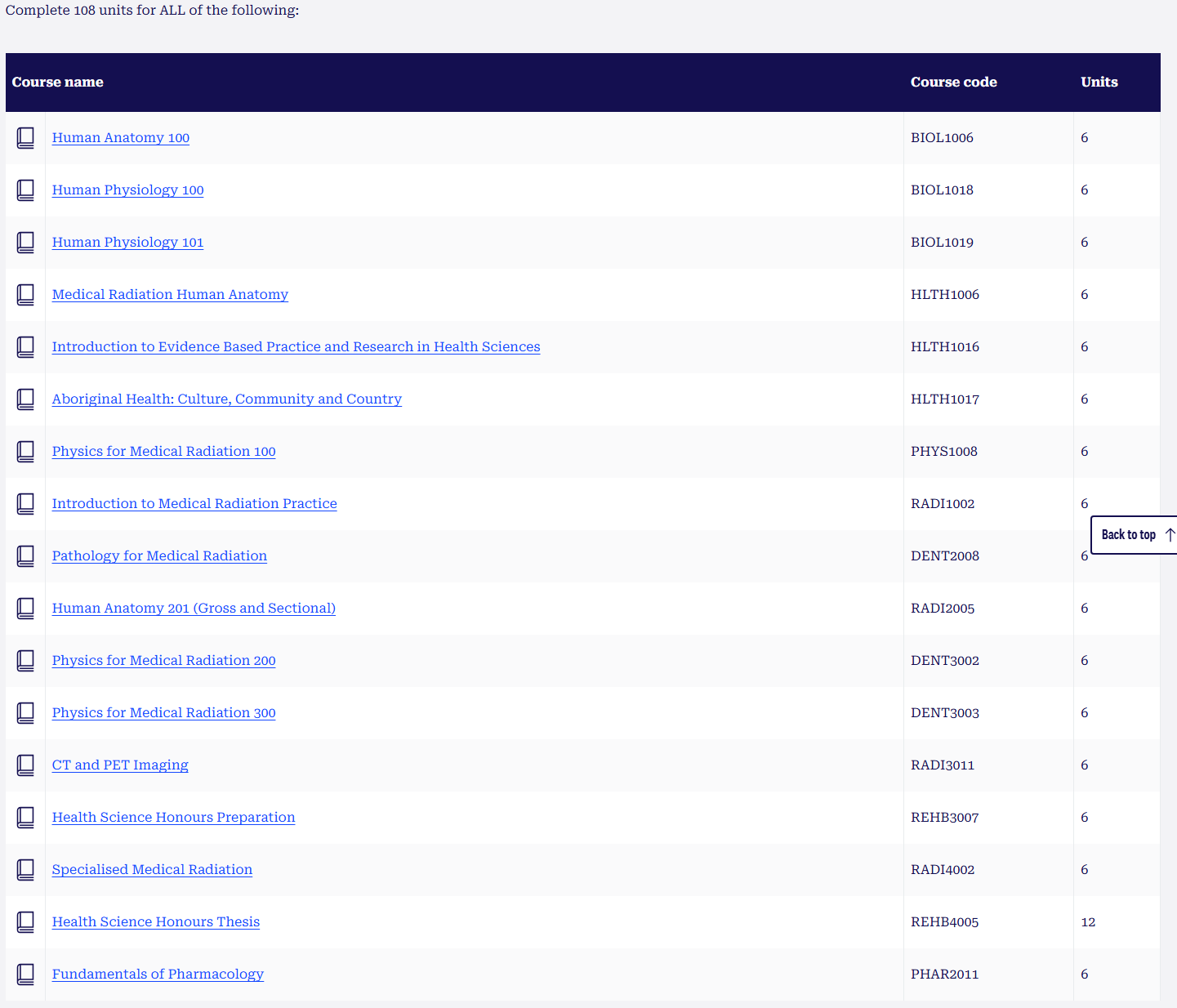Image resolution: width=1177 pixels, height=1008 pixels.
Task: Click the up arrow in Back to top
Action: 1170,535
